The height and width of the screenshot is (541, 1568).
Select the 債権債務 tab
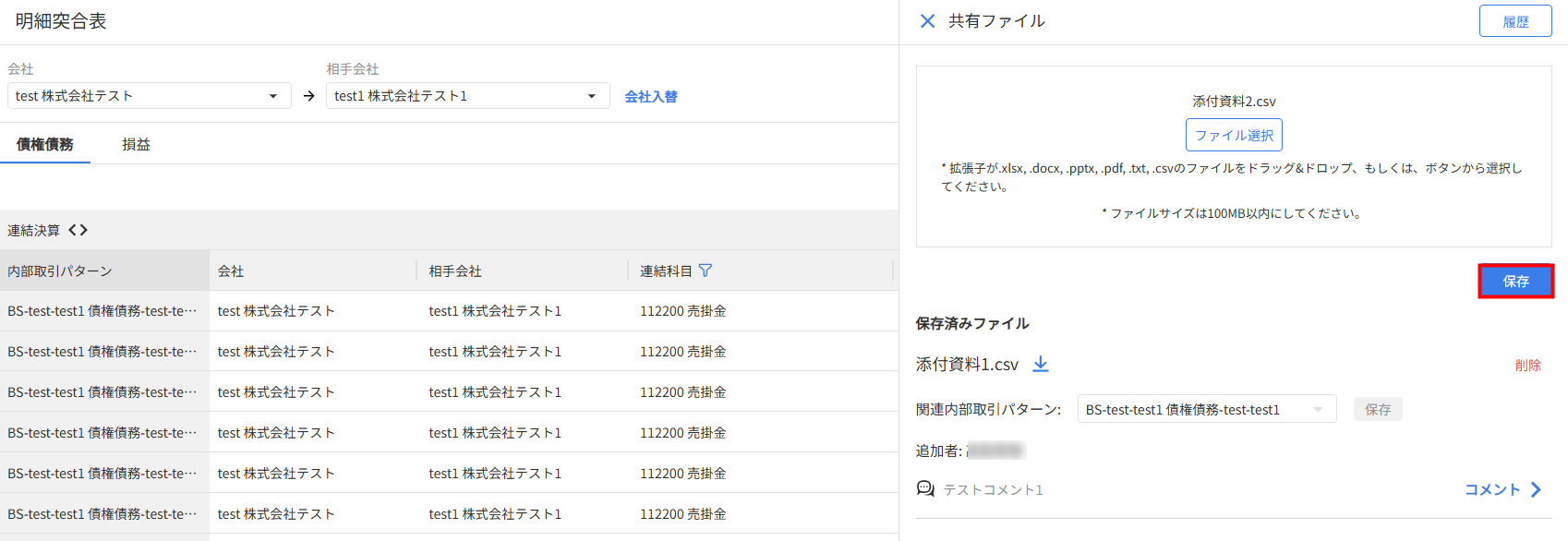(45, 144)
